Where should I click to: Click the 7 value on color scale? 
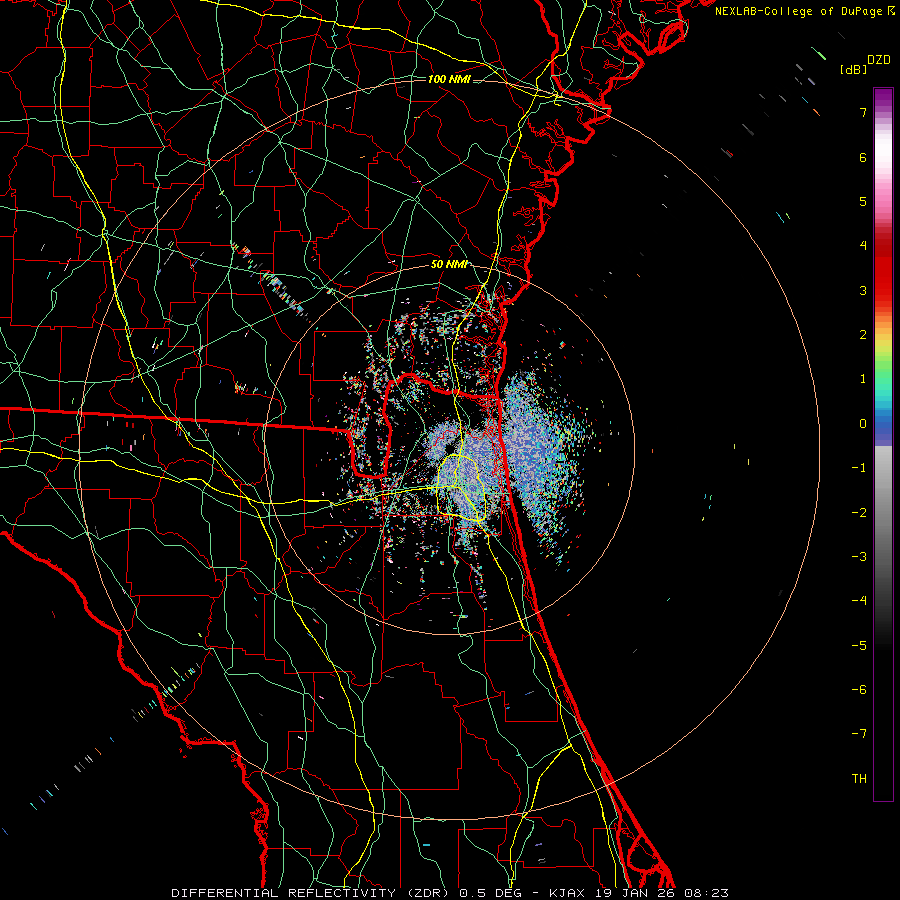[x=863, y=112]
